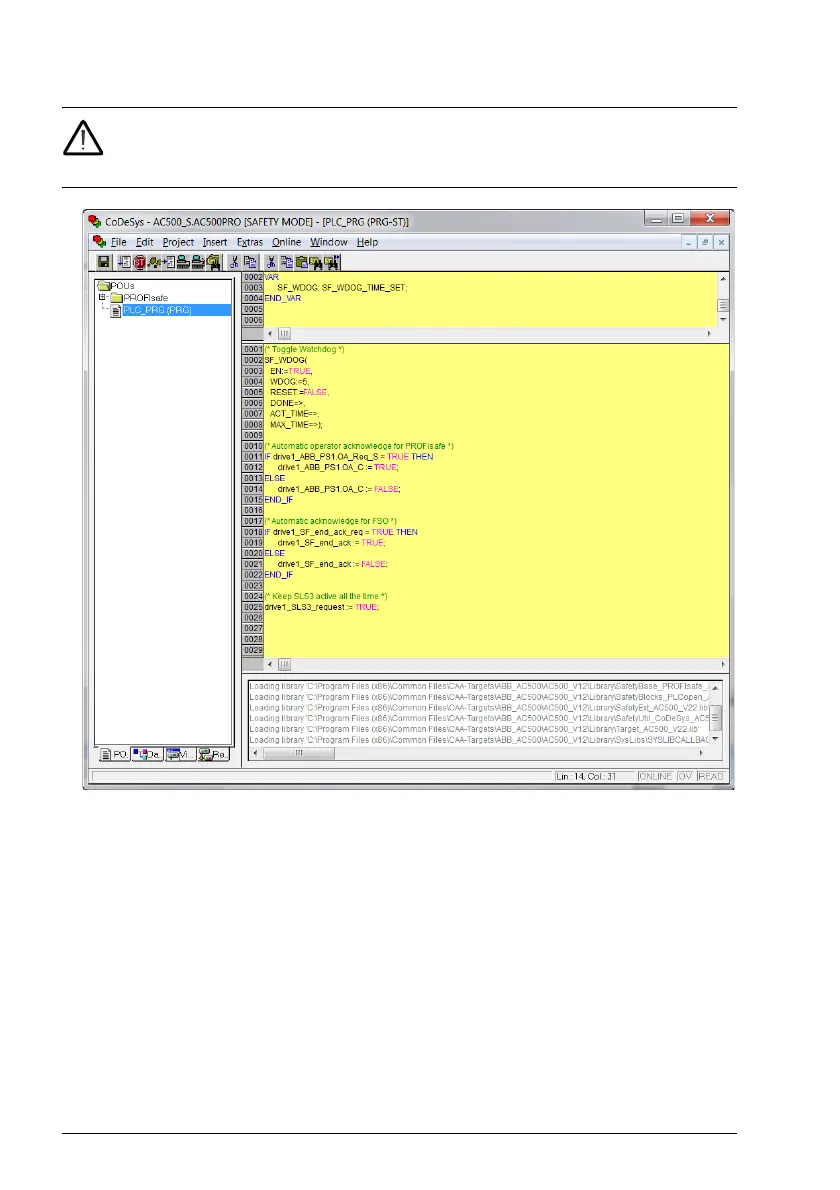Click the Find binoculars toolbar icon

(316, 262)
